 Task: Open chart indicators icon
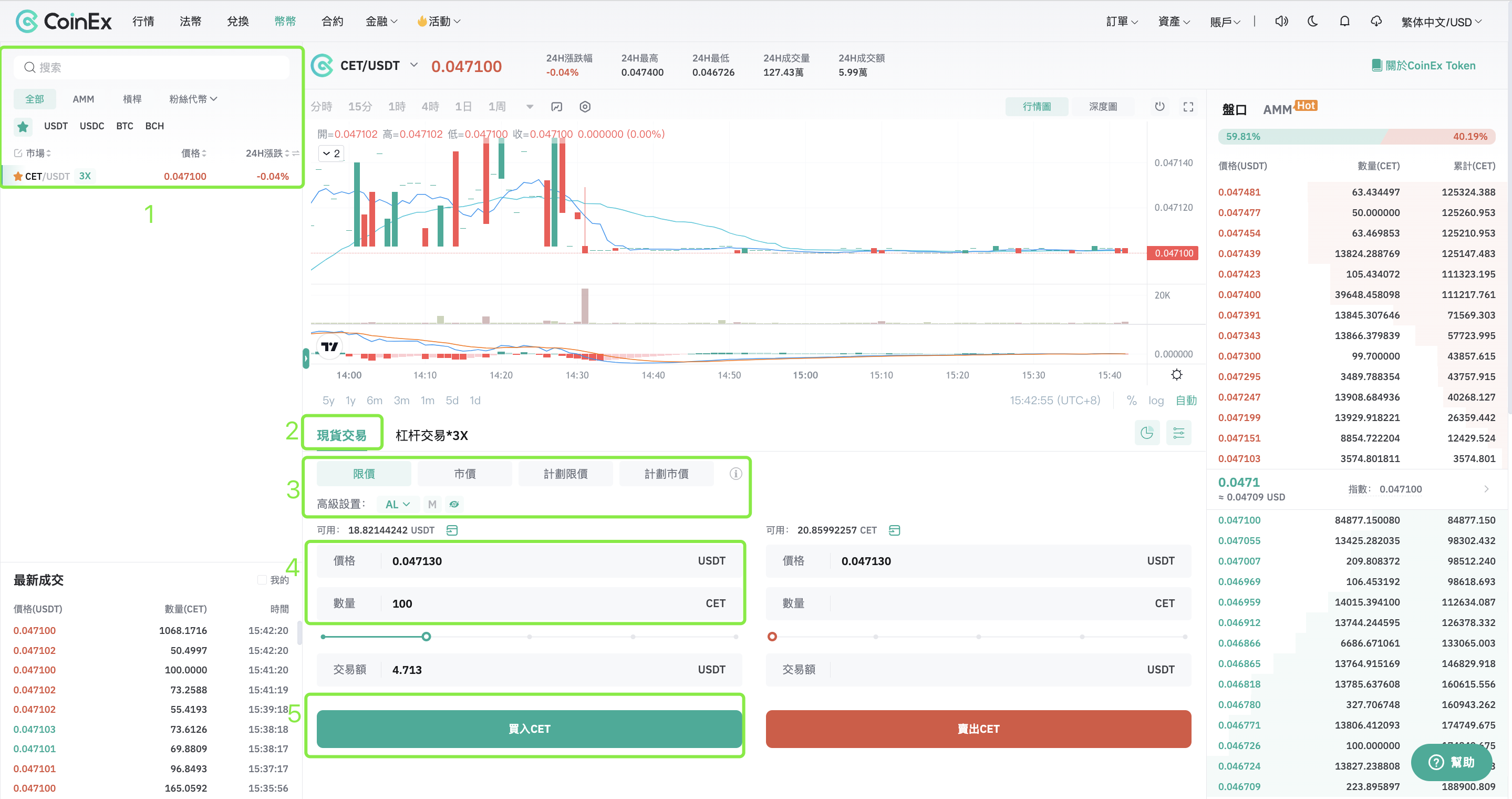click(x=556, y=107)
